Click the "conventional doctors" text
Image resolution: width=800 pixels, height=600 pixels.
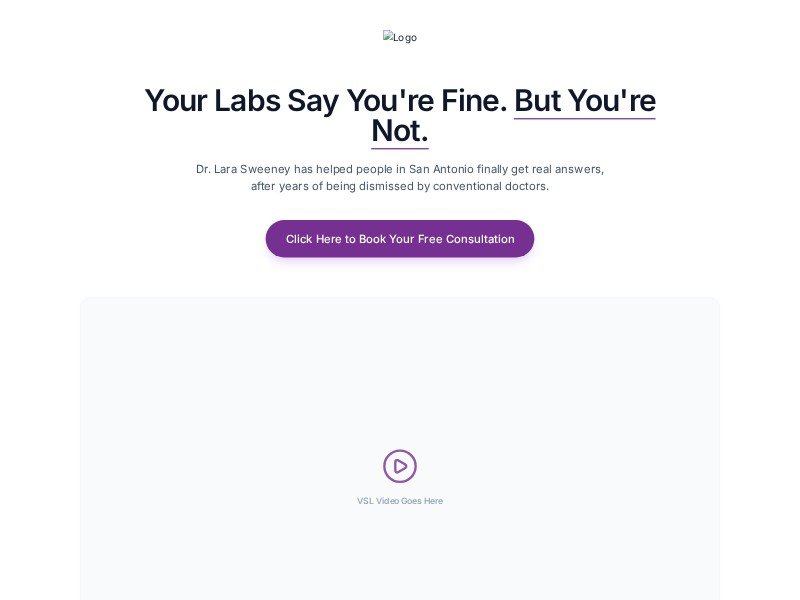click(x=491, y=186)
